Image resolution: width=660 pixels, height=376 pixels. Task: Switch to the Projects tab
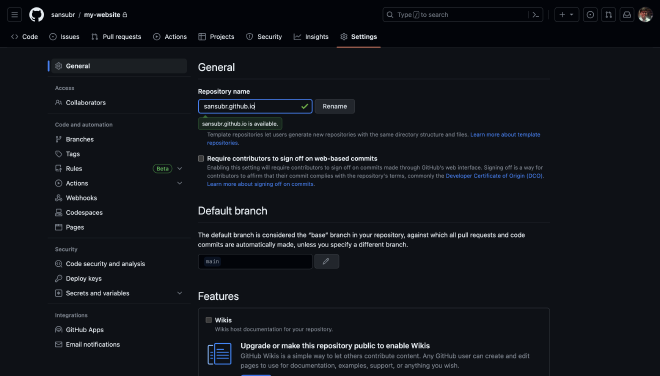tap(216, 37)
